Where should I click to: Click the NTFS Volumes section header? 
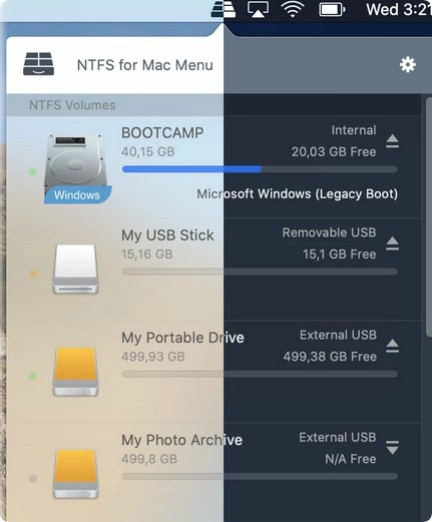(72, 105)
